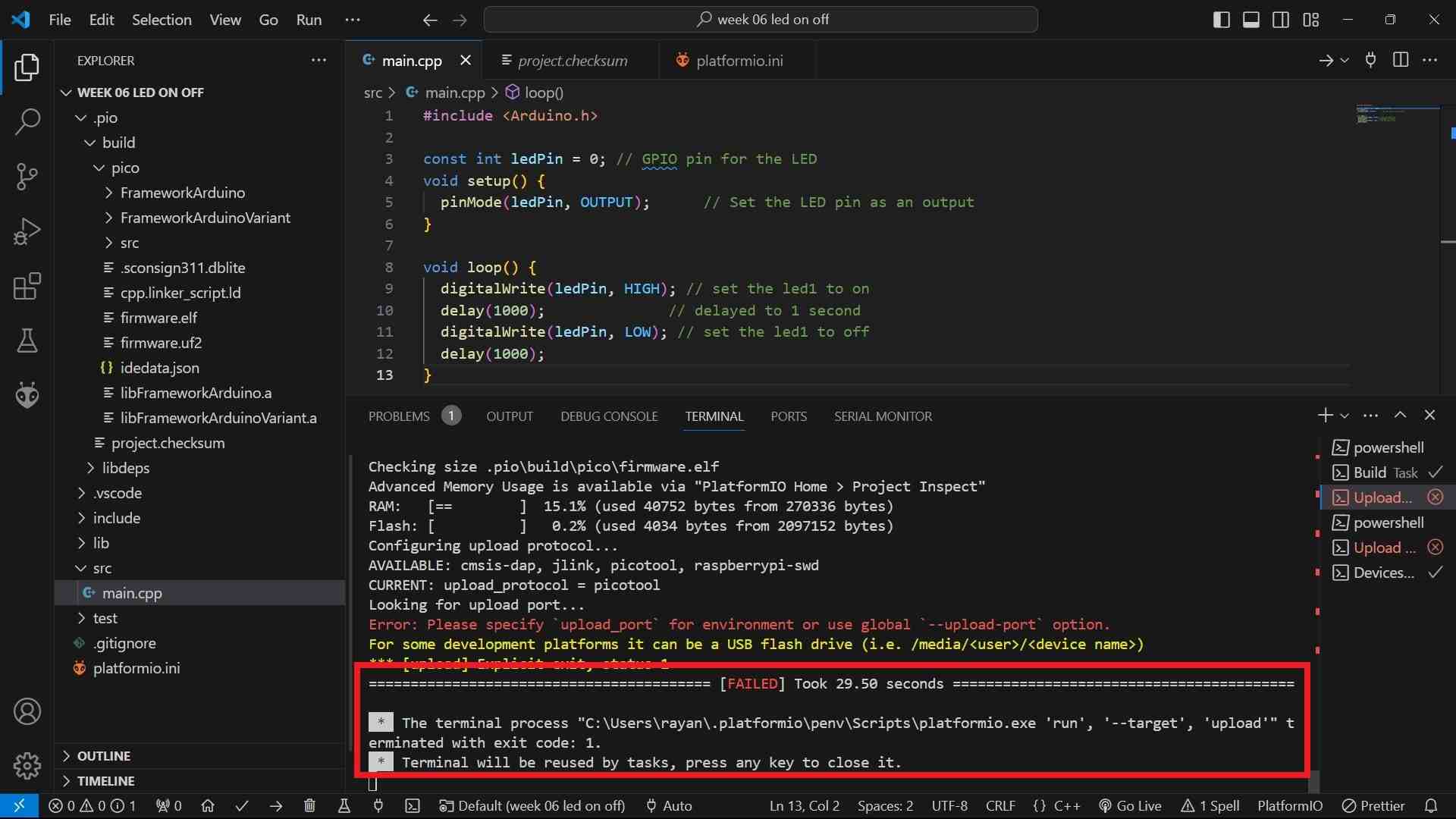This screenshot has height=819, width=1456.
Task: Expand the libdeps folder
Action: 125,468
